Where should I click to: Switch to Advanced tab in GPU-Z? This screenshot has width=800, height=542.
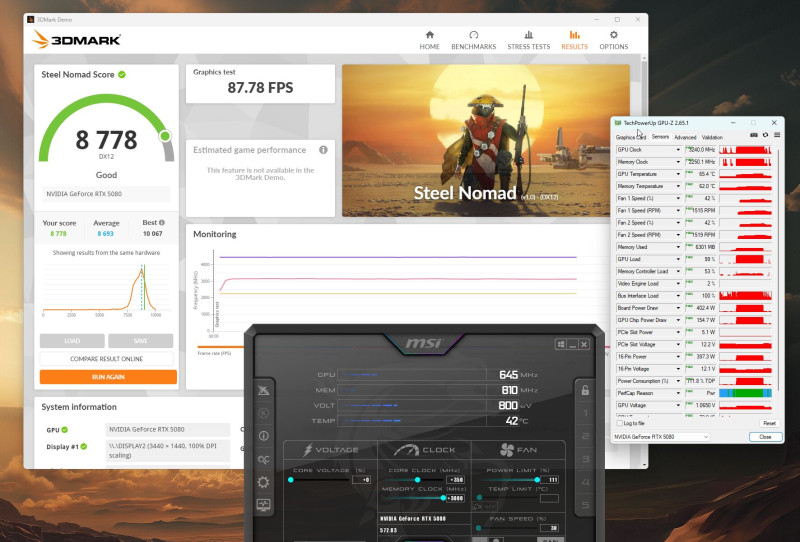pos(685,137)
